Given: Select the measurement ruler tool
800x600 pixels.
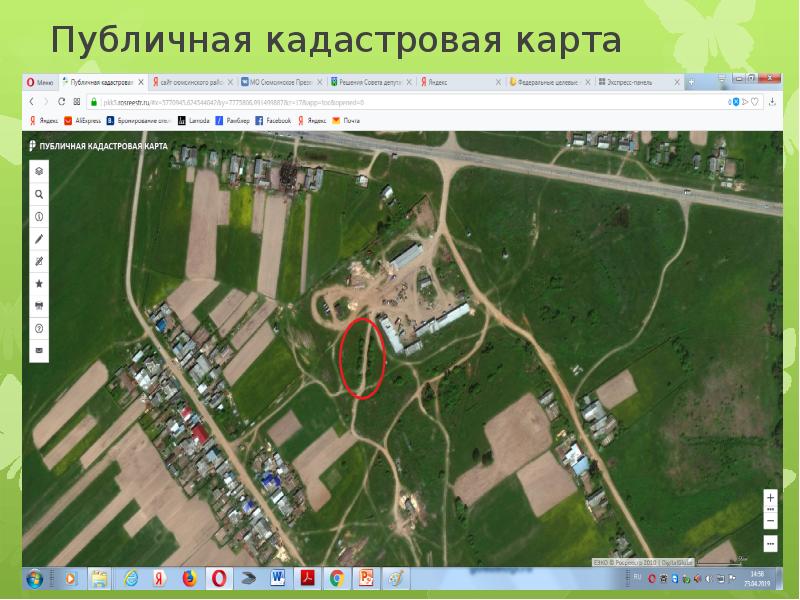Looking at the screenshot, I should (39, 260).
